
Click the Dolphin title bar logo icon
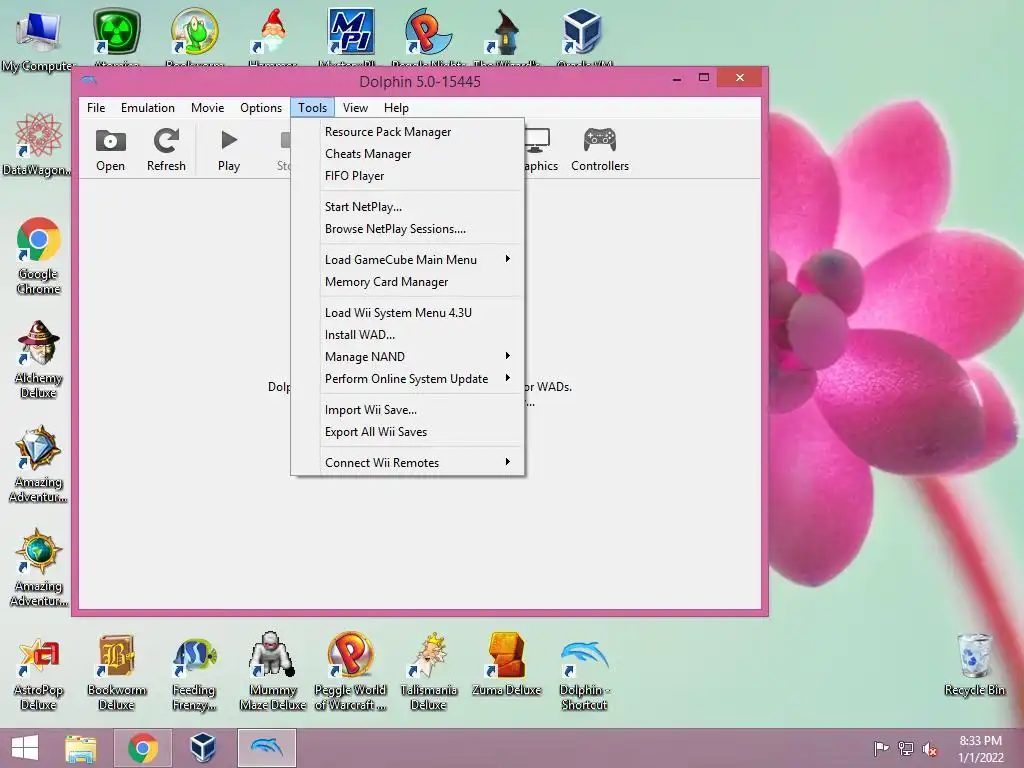(89, 80)
